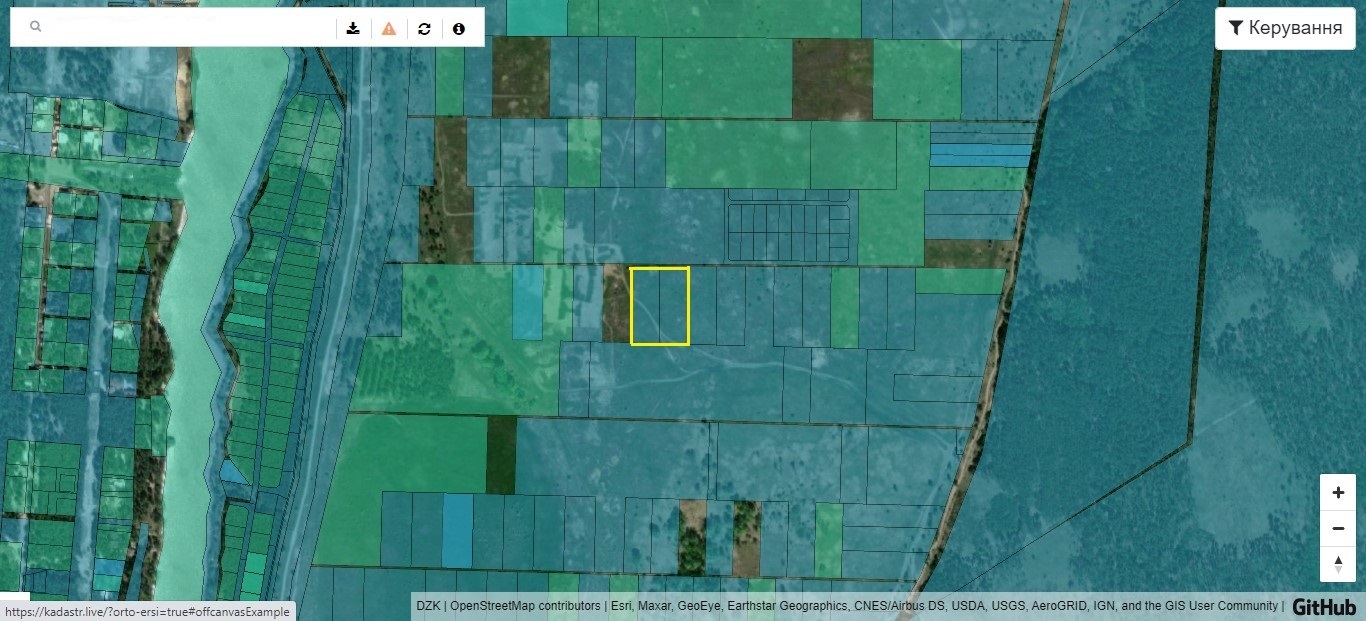The width and height of the screenshot is (1366, 621).
Task: Click the thin bright blue strip parcel upper right
Action: pos(980,155)
